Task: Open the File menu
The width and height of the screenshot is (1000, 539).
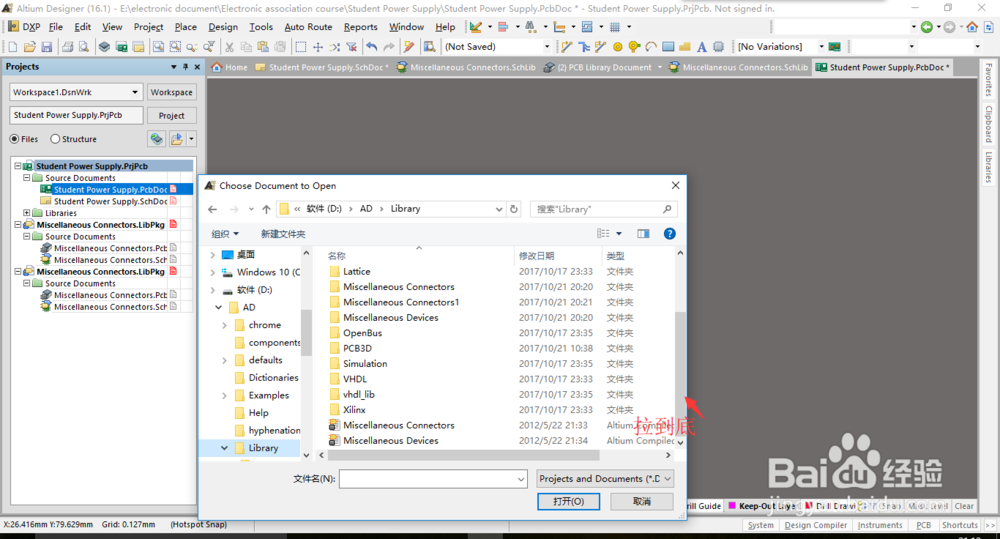Action: click(56, 27)
